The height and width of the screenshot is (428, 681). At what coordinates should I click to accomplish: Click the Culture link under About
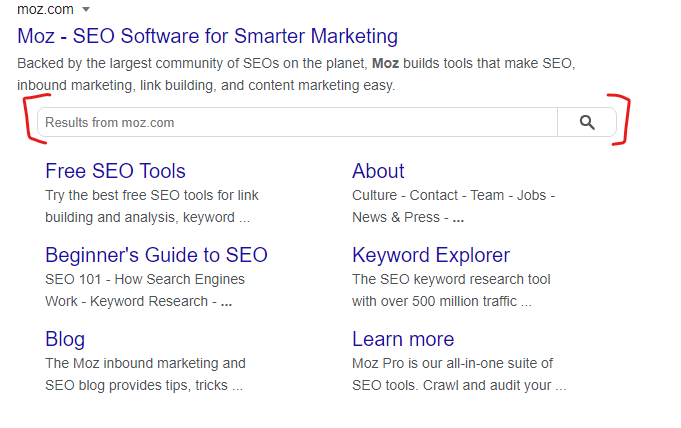tap(374, 195)
